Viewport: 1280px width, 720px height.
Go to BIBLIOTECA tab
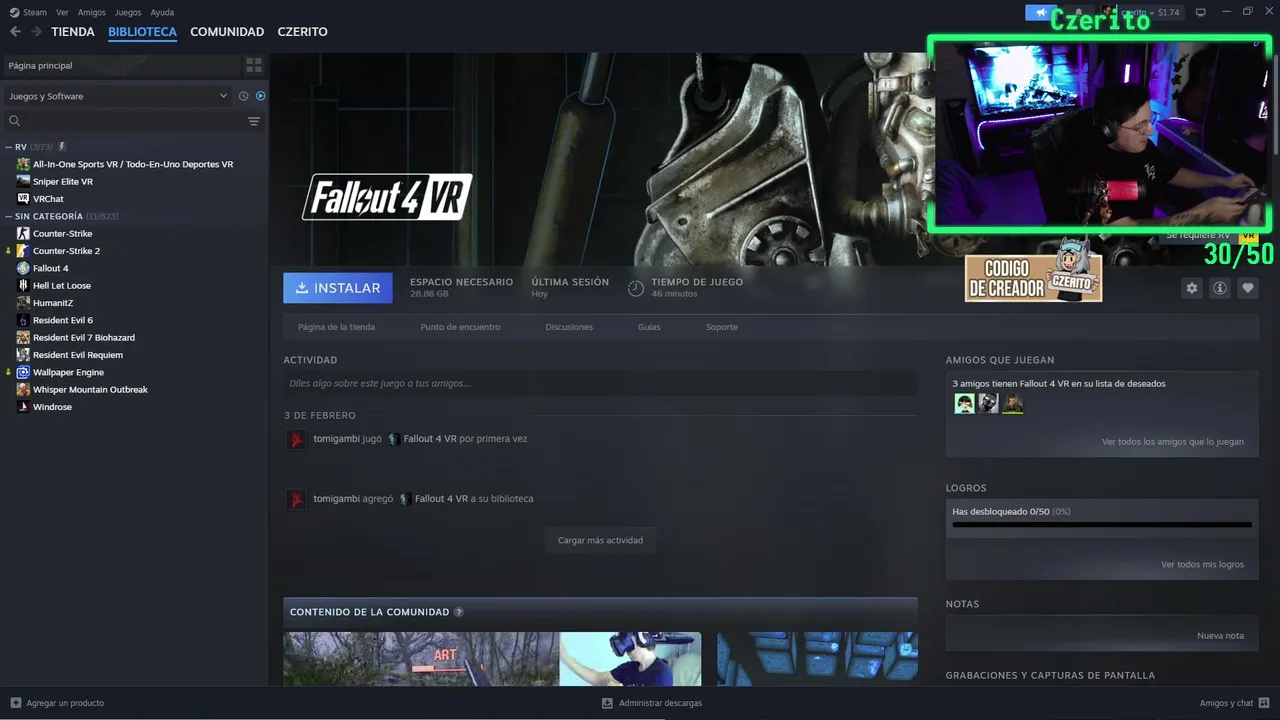pos(142,32)
